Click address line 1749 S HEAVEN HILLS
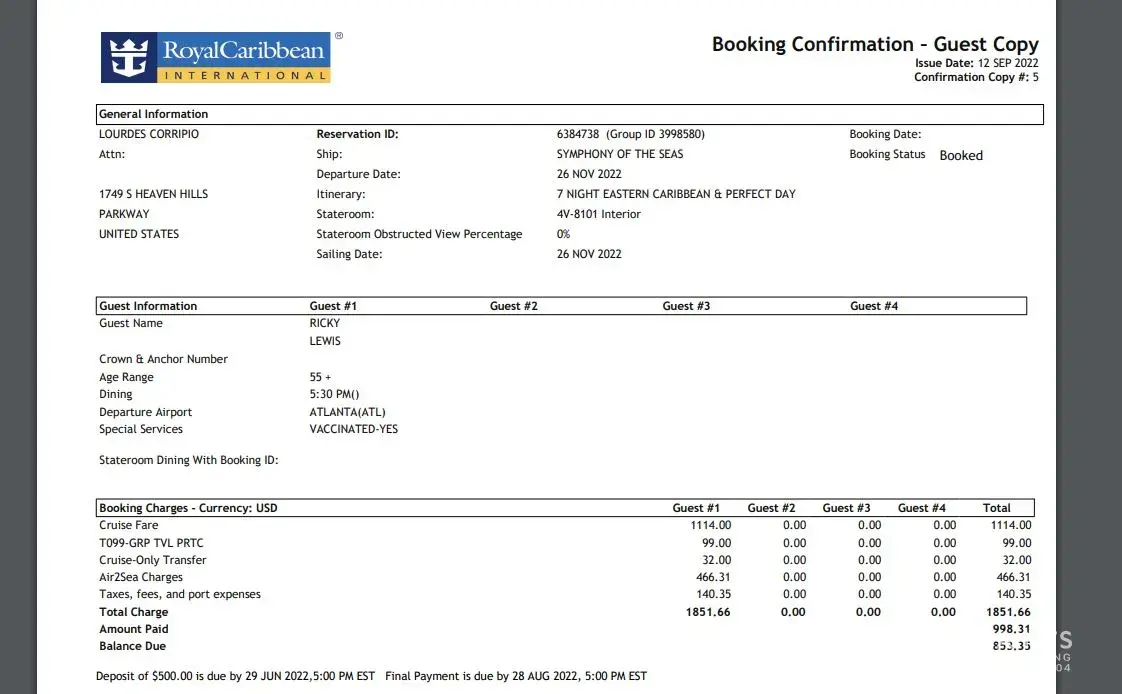Screen dimensions: 1122x694 click(x=153, y=194)
